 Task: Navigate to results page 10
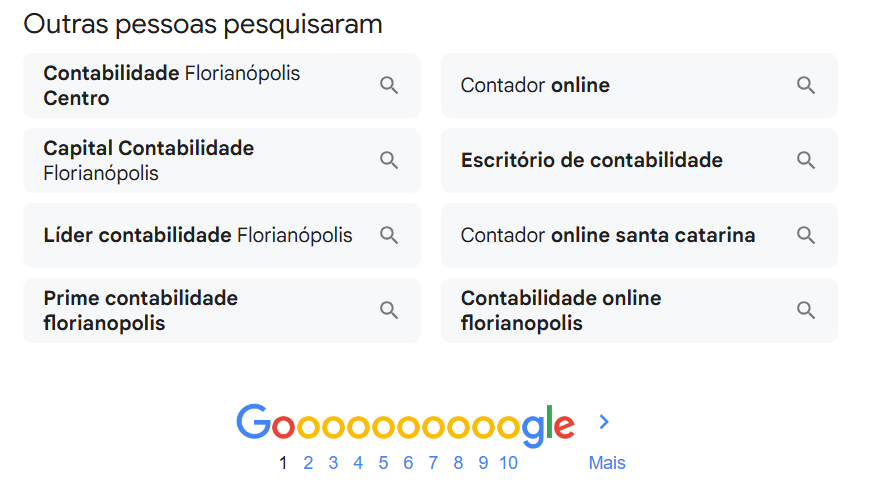[508, 463]
